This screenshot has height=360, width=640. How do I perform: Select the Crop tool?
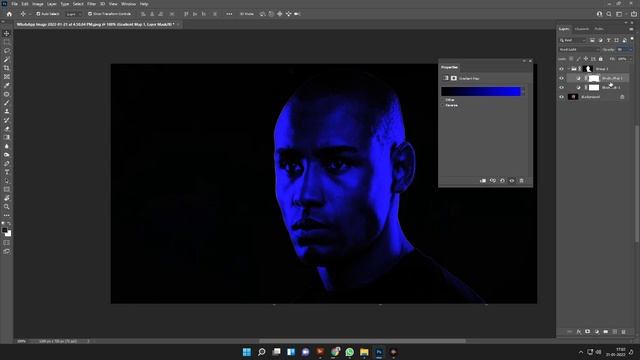tap(7, 68)
